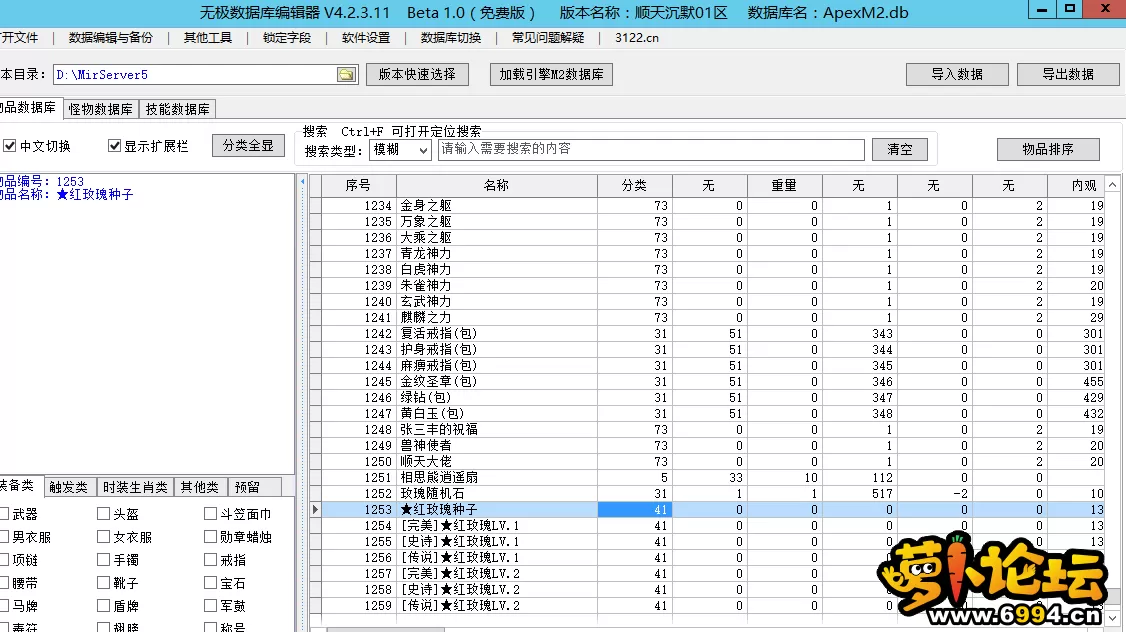Open the 其他工具 menu

pos(208,37)
